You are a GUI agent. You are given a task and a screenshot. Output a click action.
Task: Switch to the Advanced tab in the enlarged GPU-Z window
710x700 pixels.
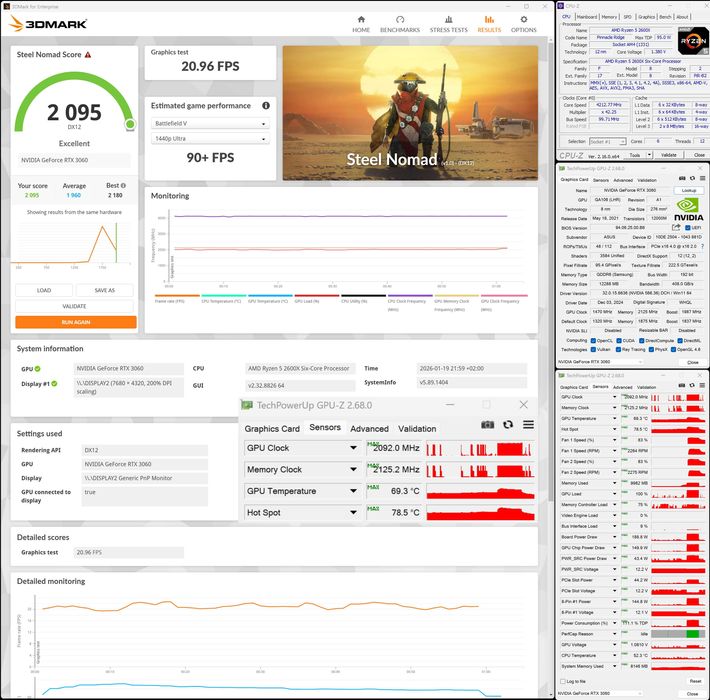point(369,429)
